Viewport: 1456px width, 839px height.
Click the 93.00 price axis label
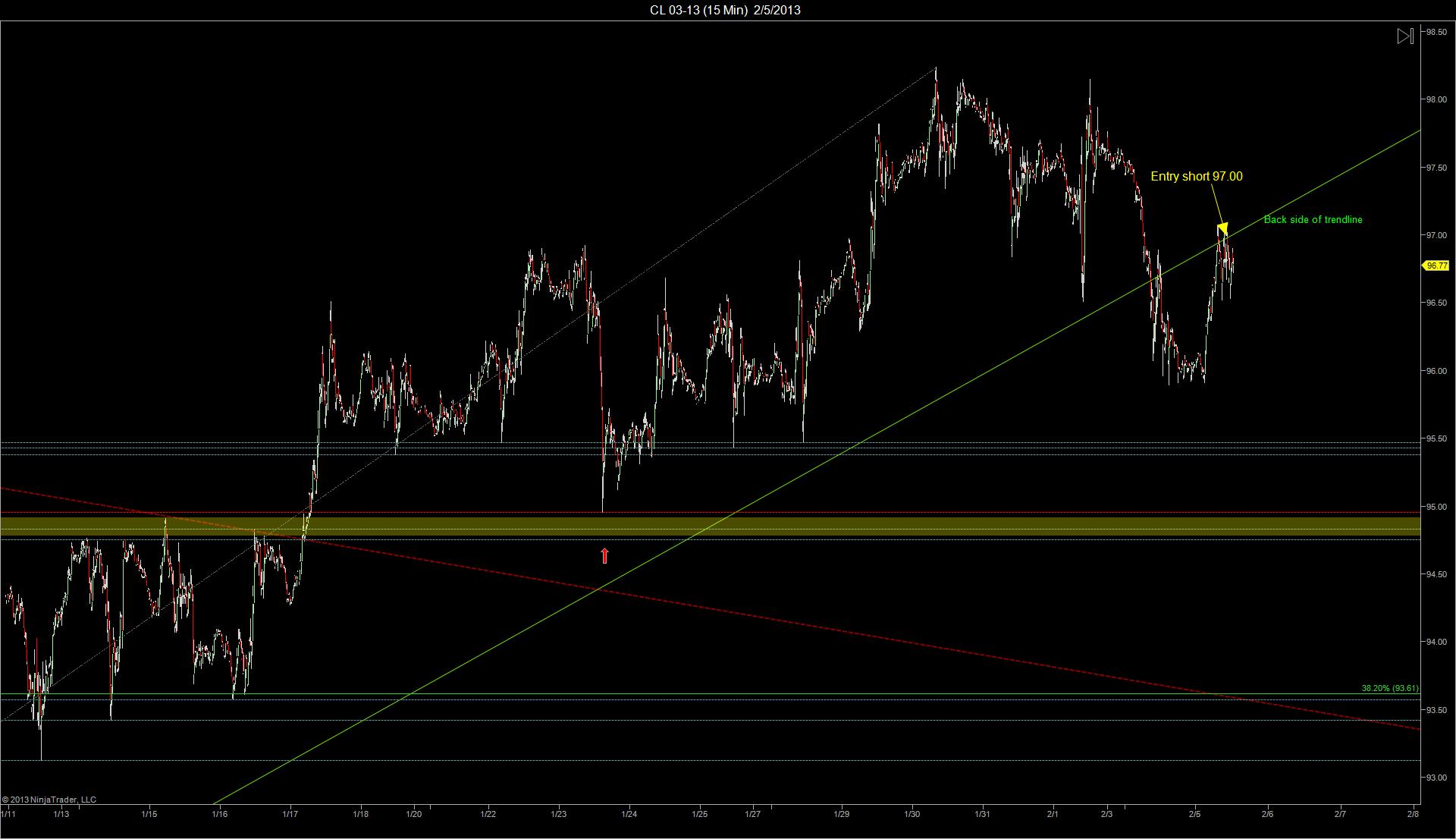[1436, 778]
